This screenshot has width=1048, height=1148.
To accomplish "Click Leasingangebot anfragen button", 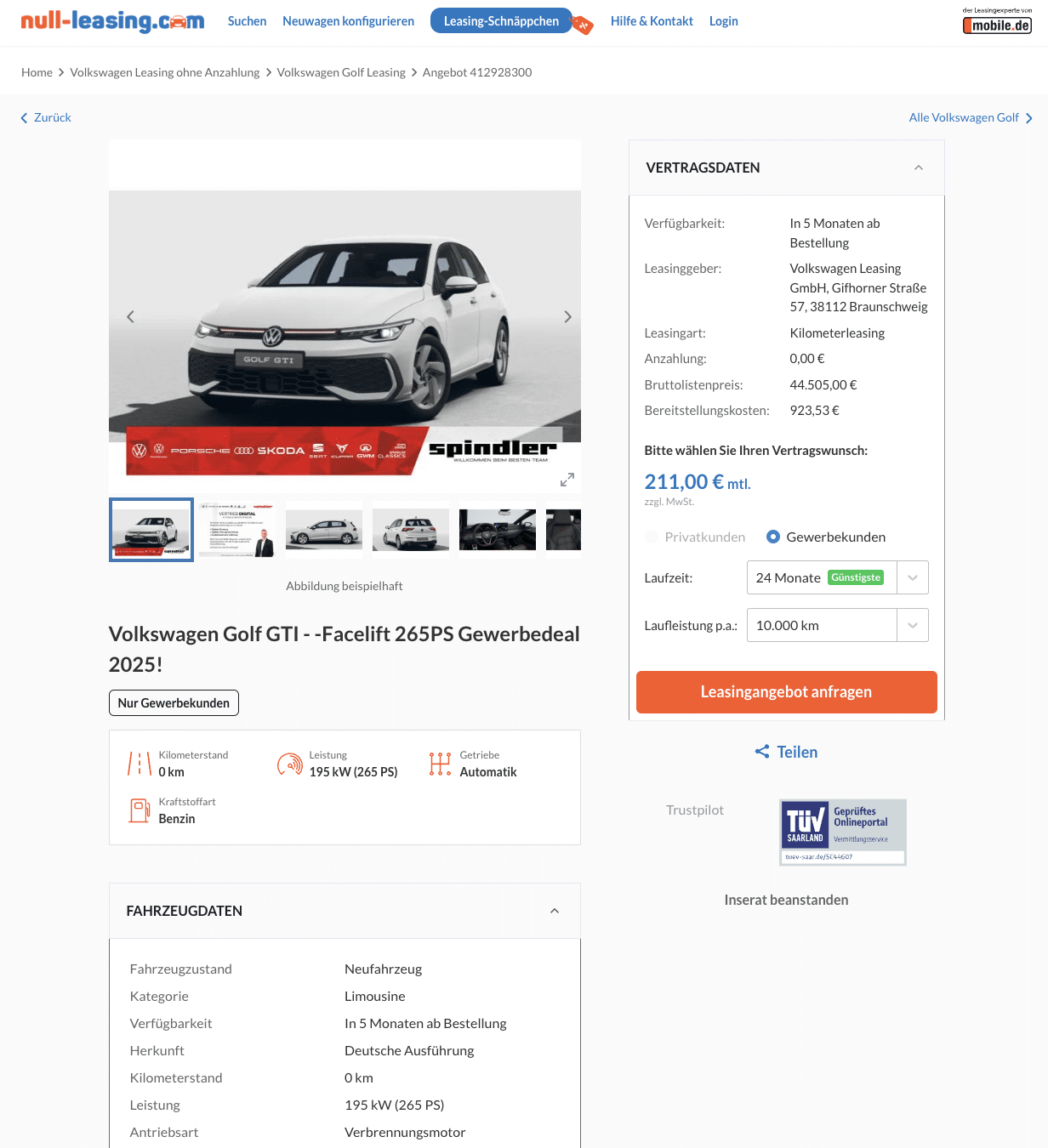I will pyautogui.click(x=787, y=692).
